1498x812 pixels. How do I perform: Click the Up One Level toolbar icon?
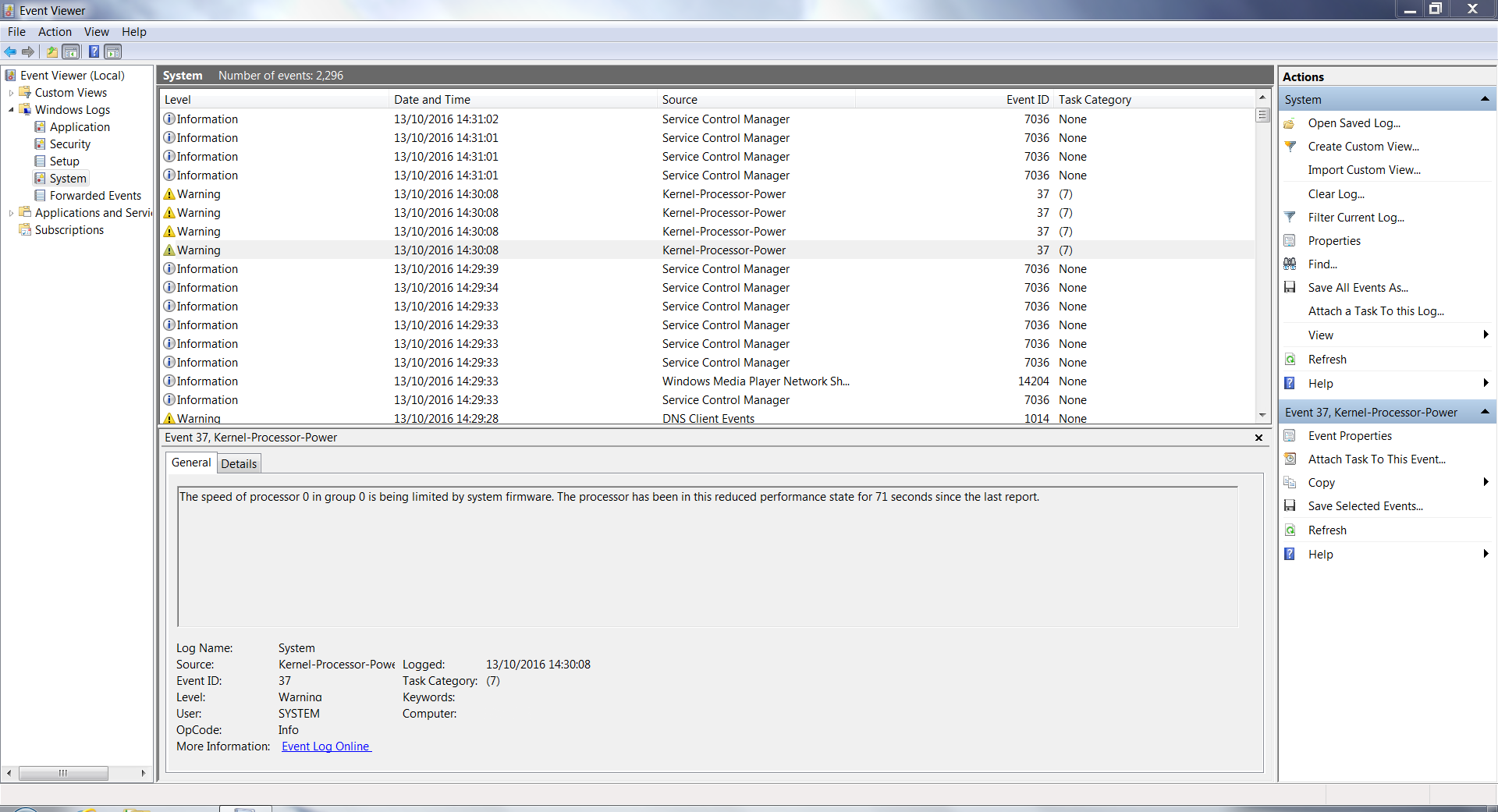(x=51, y=51)
